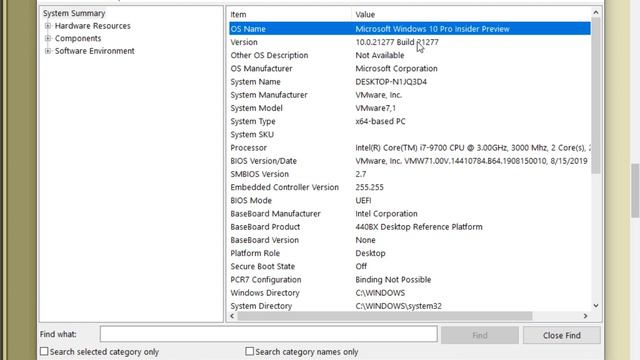
Task: Select the Version row label
Action: [x=244, y=42]
